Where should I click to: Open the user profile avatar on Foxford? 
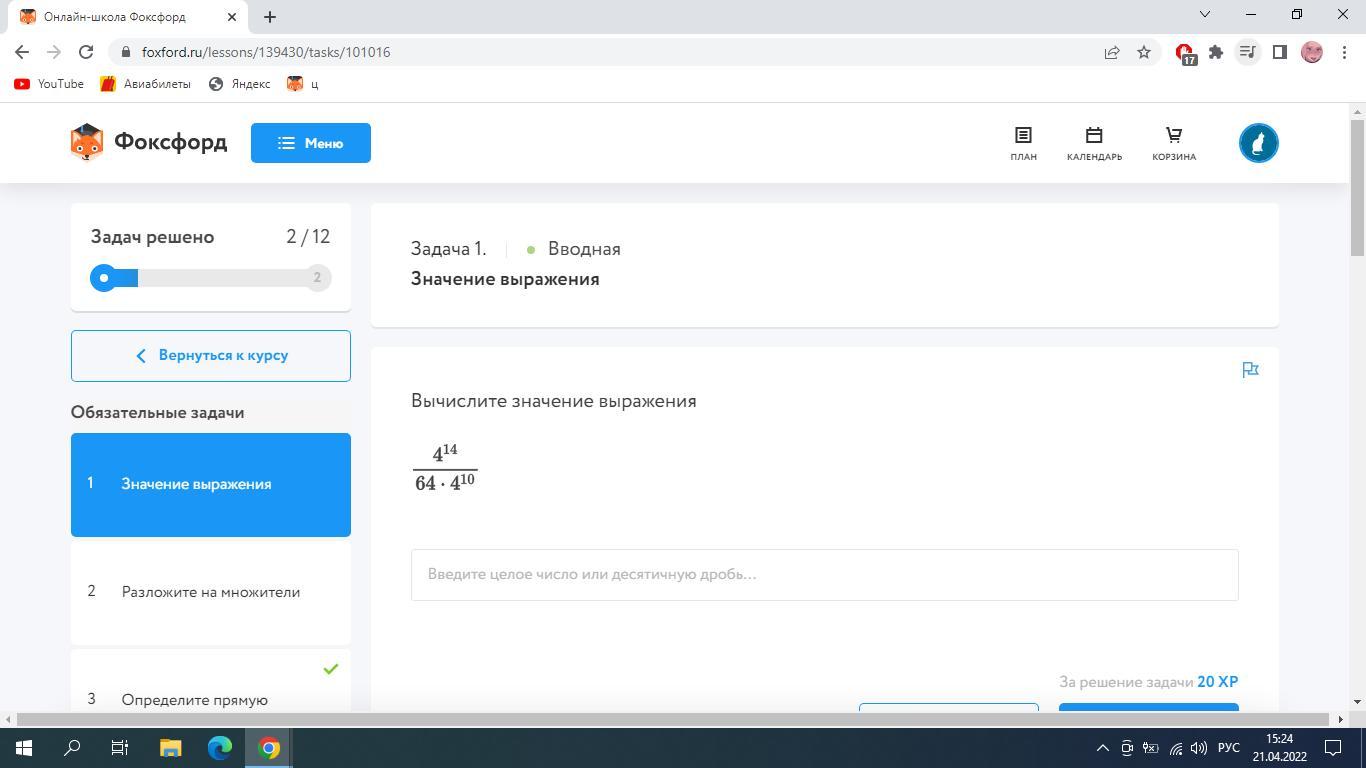point(1259,143)
